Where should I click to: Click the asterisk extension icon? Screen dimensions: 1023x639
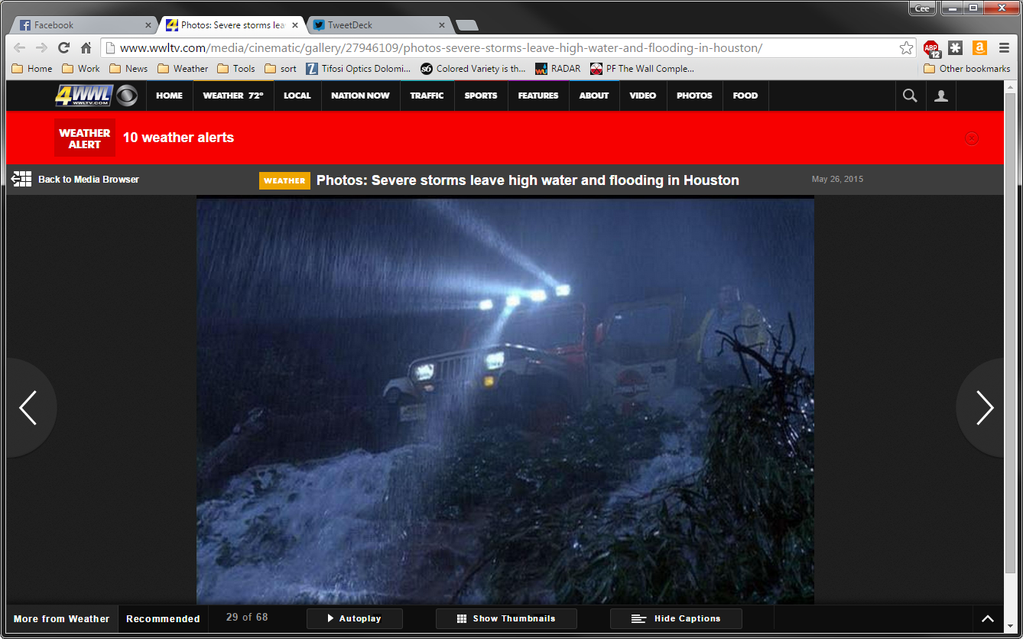(955, 48)
